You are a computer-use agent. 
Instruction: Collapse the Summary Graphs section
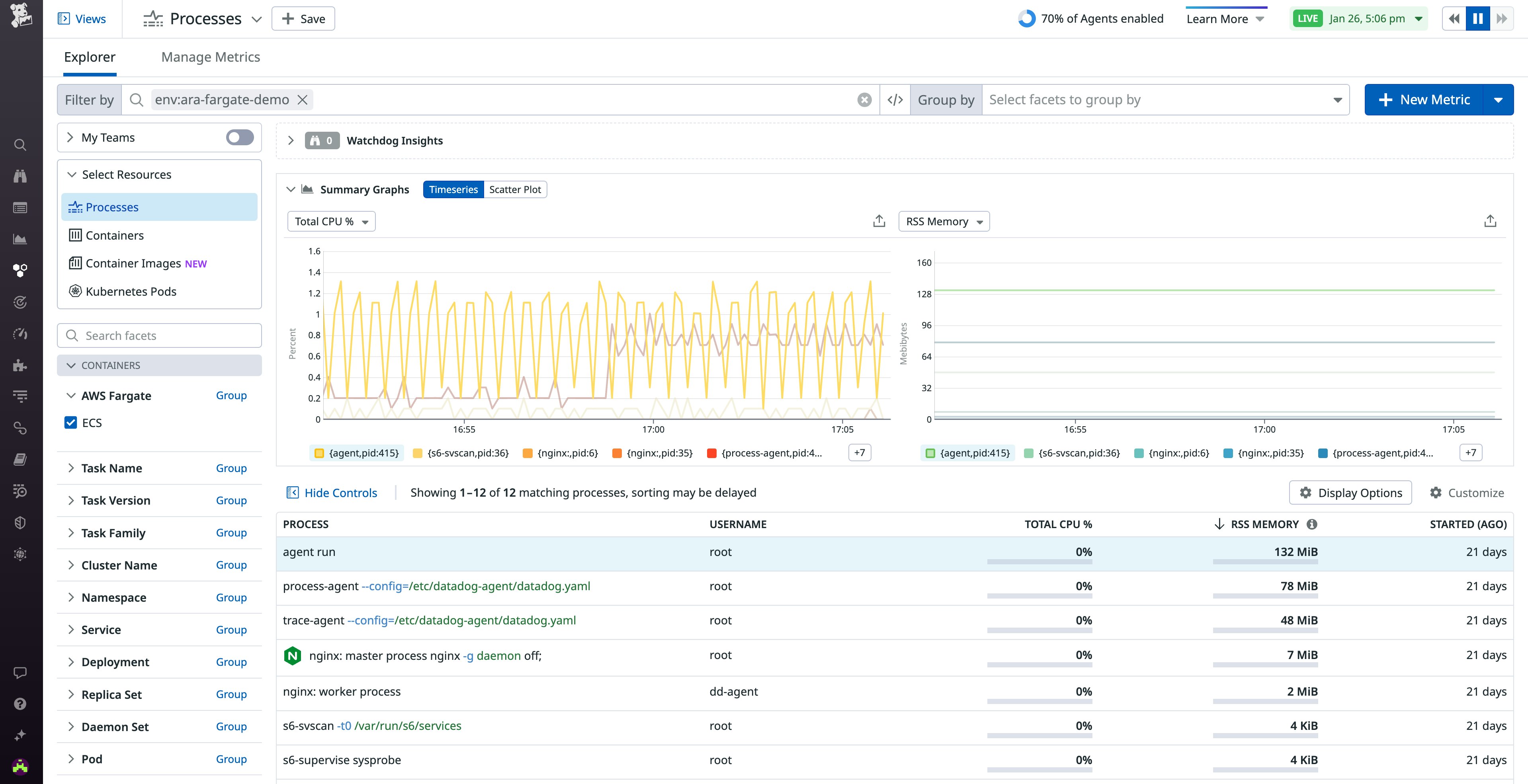291,189
